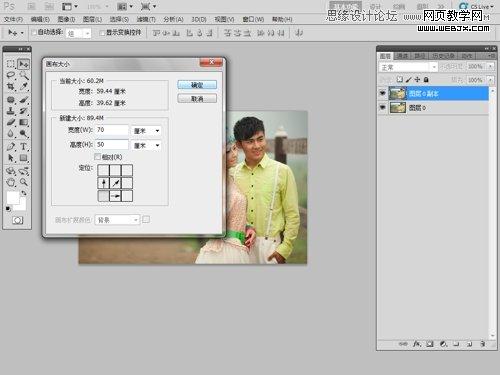
Task: Enable the Auto-Select checkbox
Action: (x=33, y=33)
